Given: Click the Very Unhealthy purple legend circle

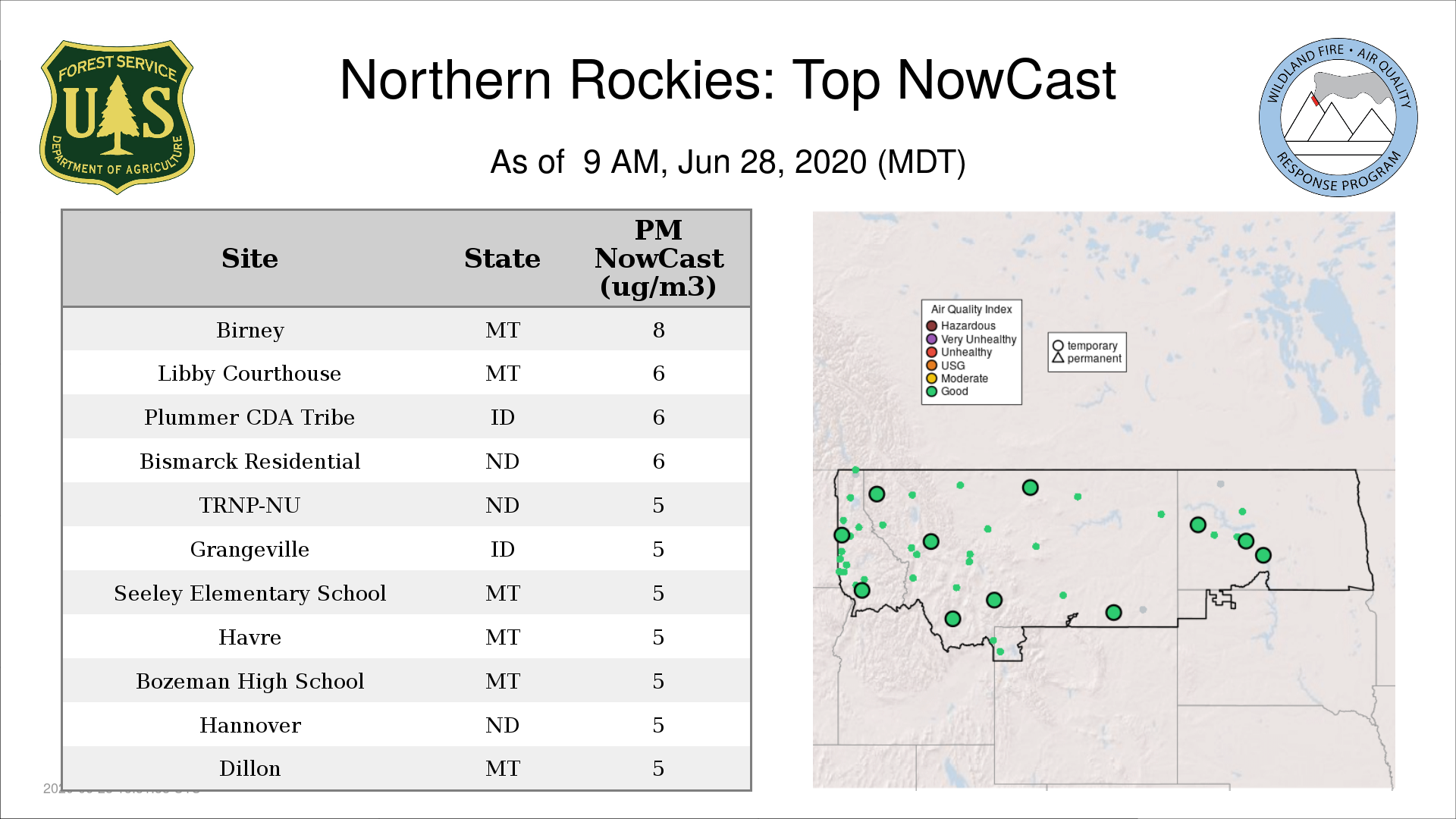Looking at the screenshot, I should point(932,339).
